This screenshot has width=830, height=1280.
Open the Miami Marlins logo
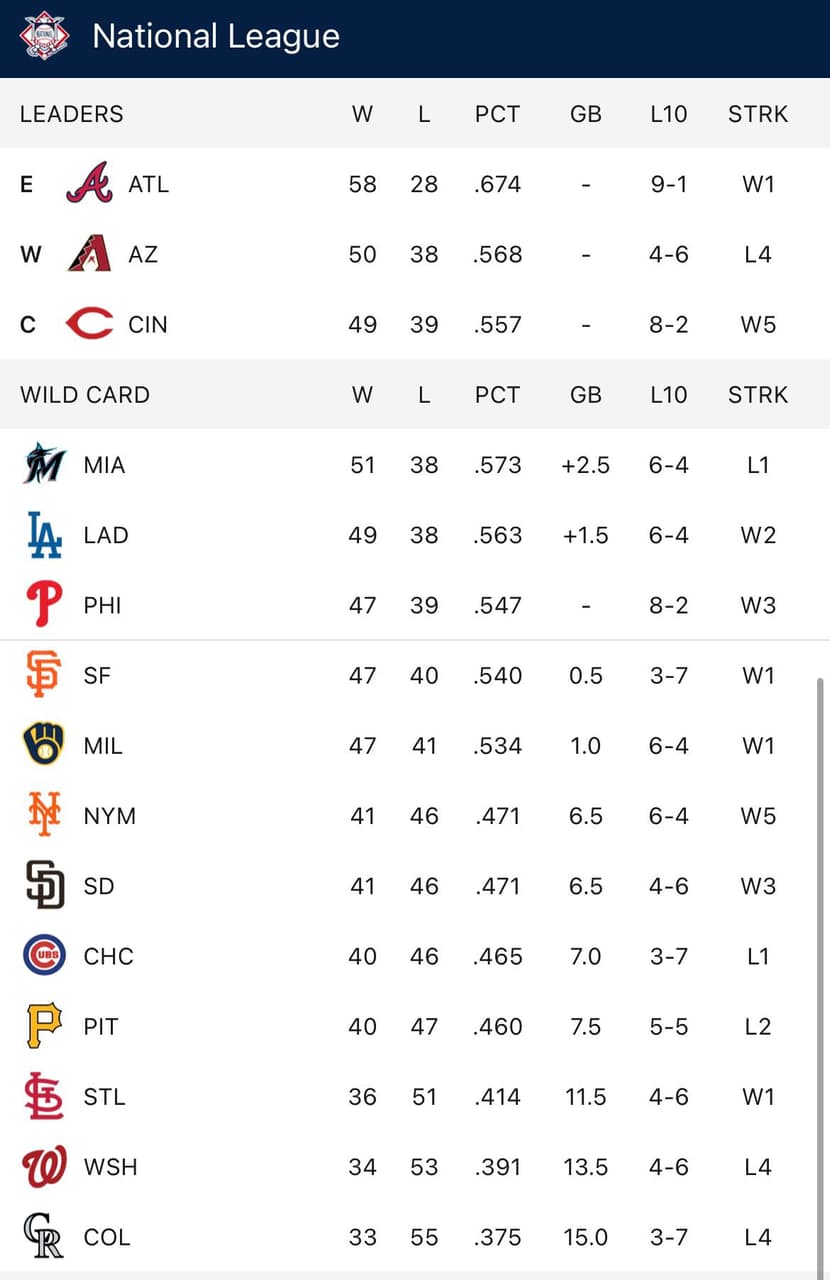[x=44, y=464]
